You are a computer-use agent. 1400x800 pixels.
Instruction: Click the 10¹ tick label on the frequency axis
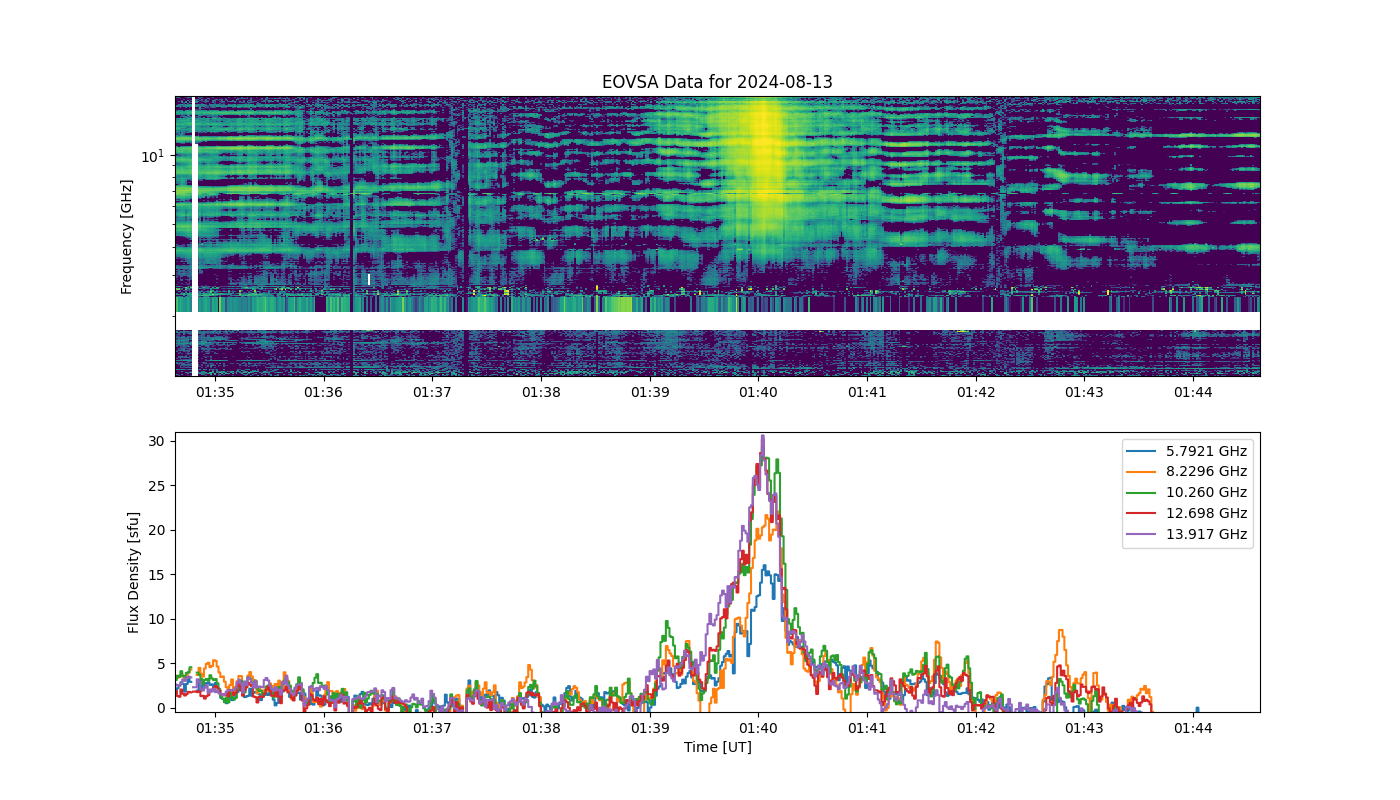click(151, 156)
